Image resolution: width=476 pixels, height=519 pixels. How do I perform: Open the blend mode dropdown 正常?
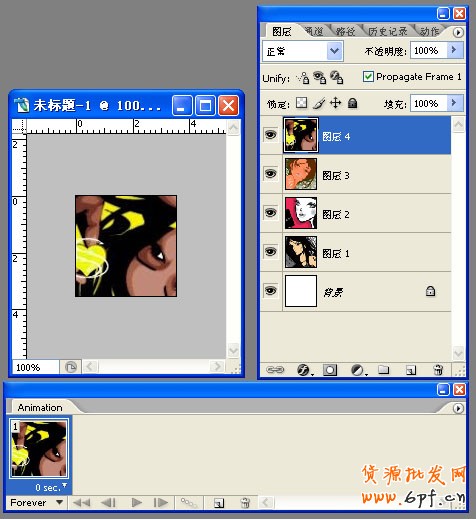coord(303,51)
